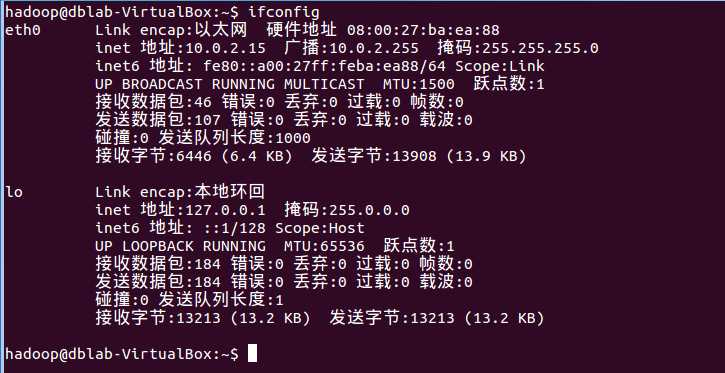Click the sent bytes 13908 (13.9 KB)
Image resolution: width=725 pixels, height=373 pixels.
[x=459, y=156]
